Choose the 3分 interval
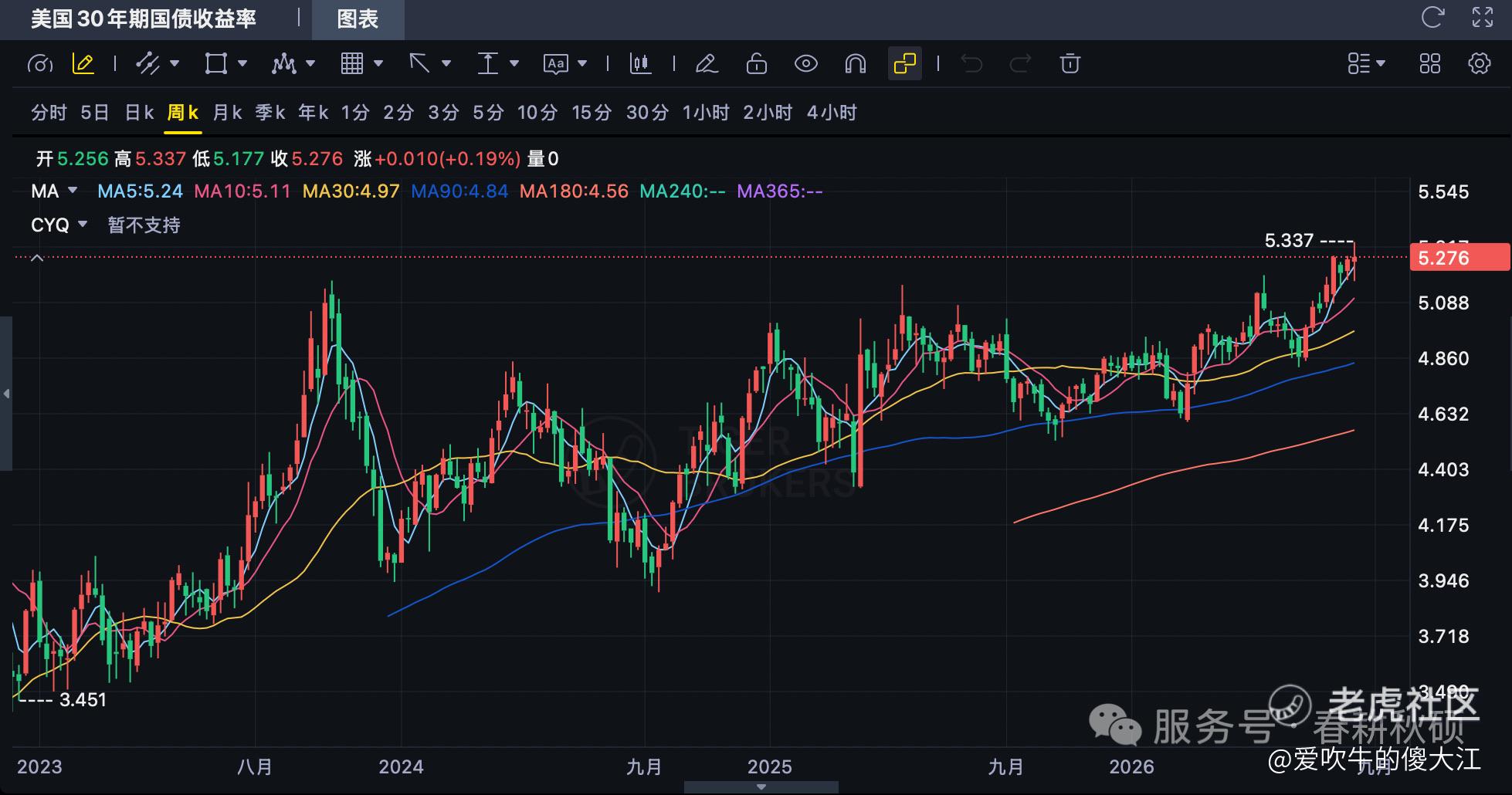The height and width of the screenshot is (795, 1512). point(443,113)
